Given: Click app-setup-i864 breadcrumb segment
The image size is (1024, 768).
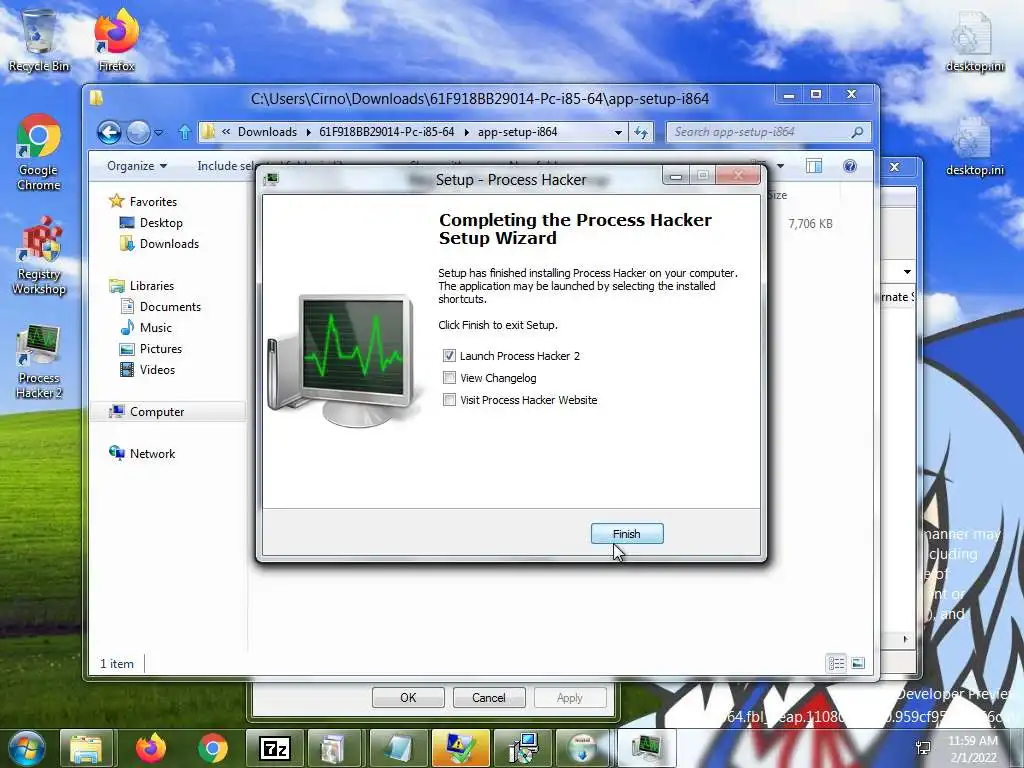Looking at the screenshot, I should pyautogui.click(x=517, y=132).
